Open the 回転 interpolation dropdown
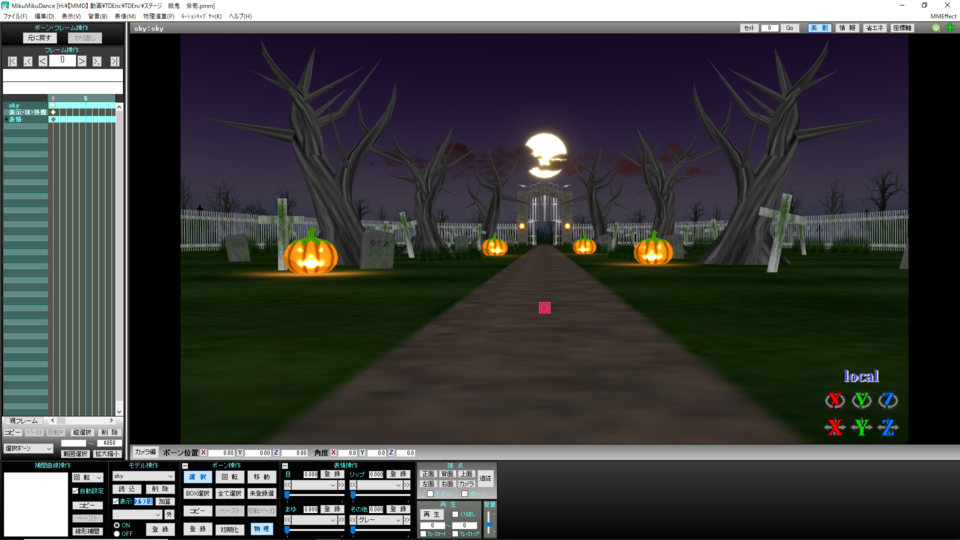The height and width of the screenshot is (540, 960). (x=88, y=478)
